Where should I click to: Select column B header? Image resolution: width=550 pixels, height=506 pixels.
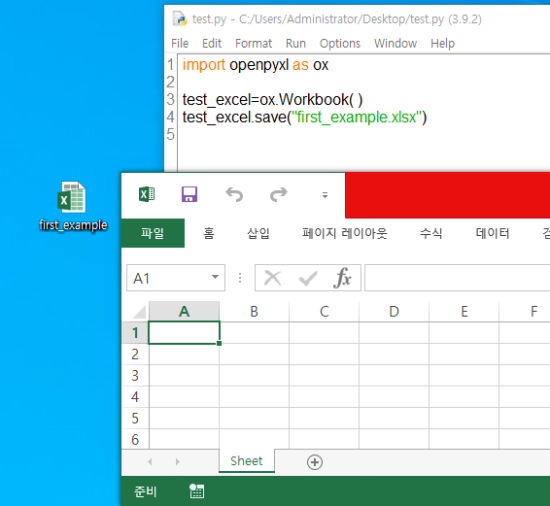click(x=254, y=311)
